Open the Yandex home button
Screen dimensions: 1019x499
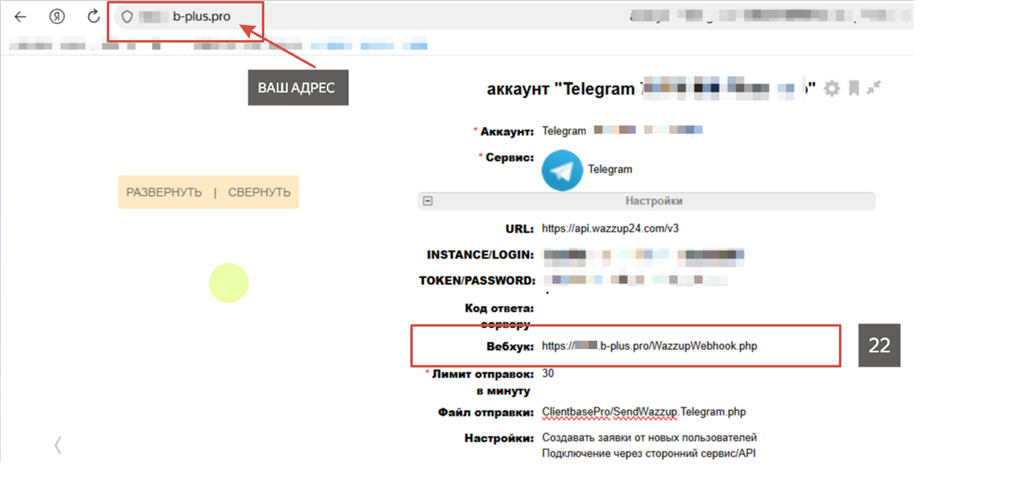[57, 16]
